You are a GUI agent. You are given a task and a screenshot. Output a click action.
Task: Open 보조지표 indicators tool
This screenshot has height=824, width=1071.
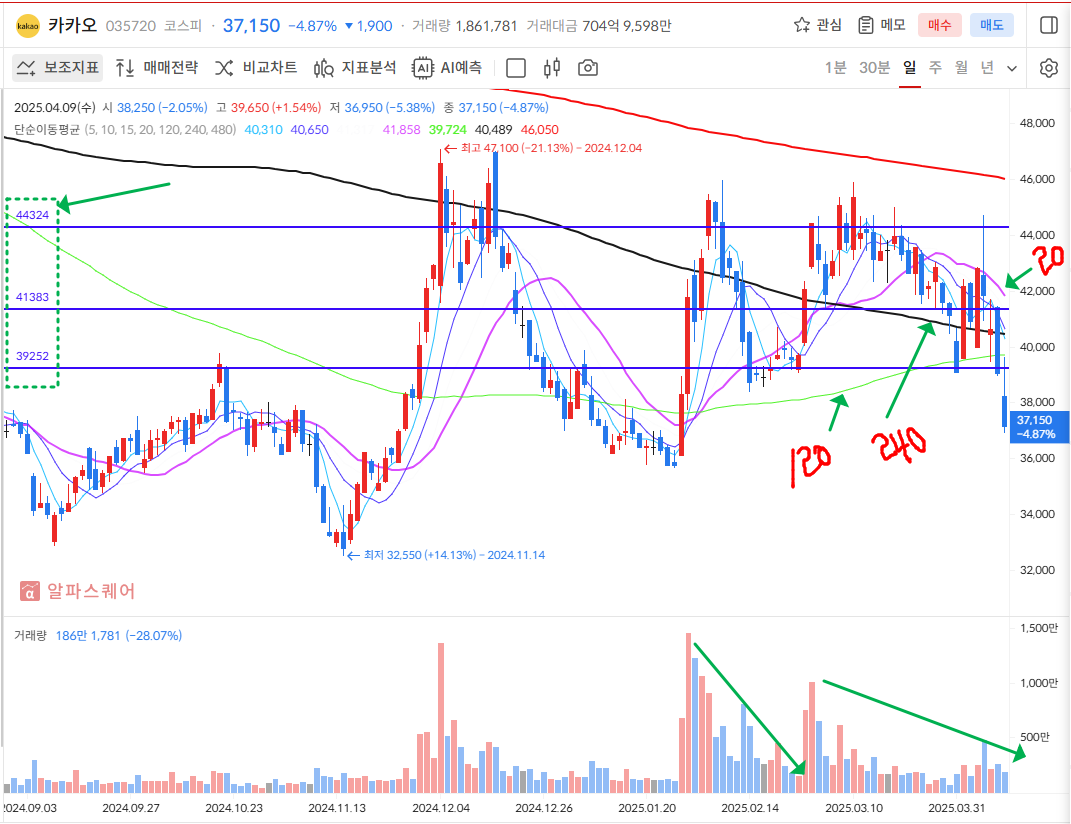coord(58,68)
